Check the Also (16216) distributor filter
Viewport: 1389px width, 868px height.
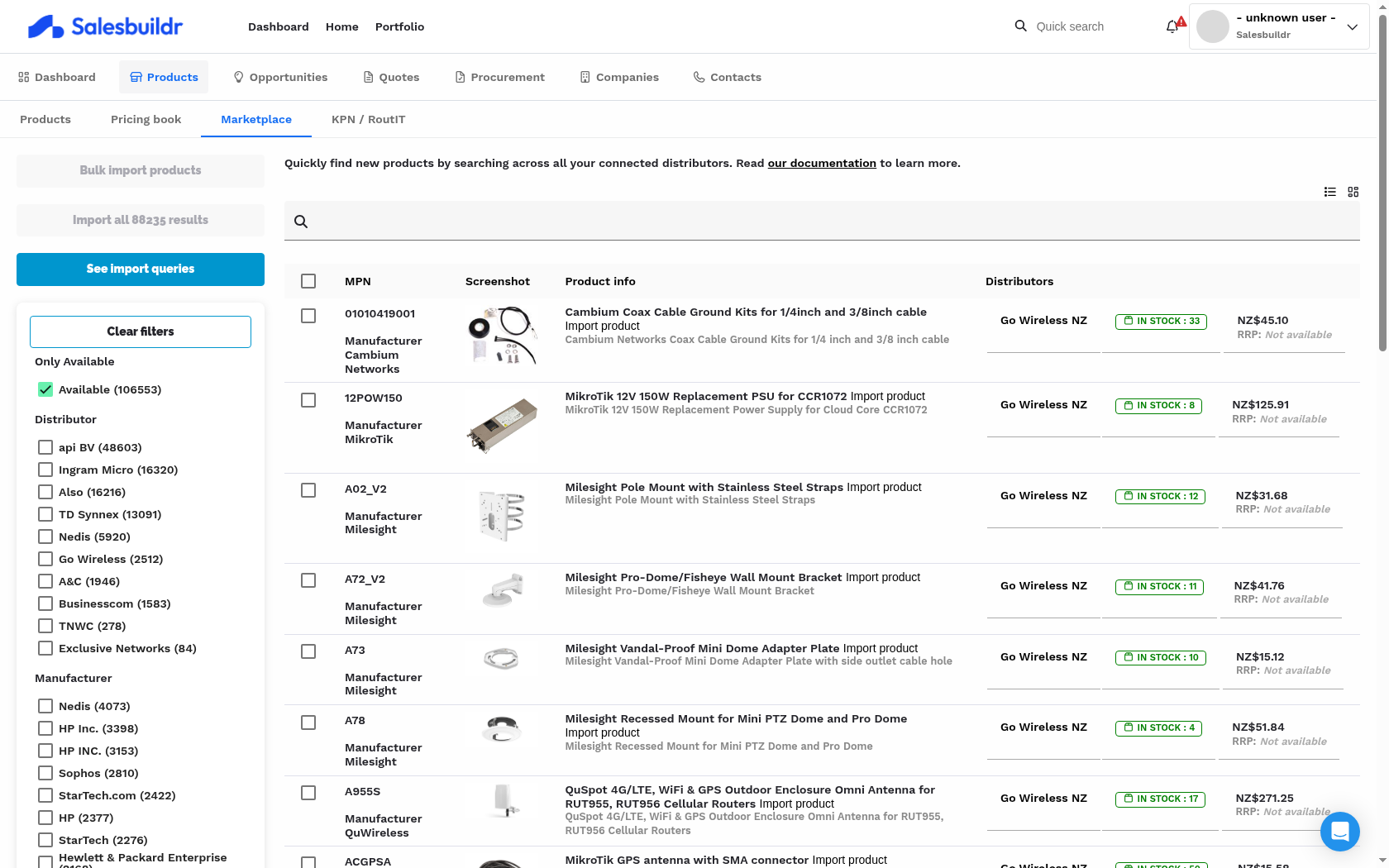pos(45,492)
